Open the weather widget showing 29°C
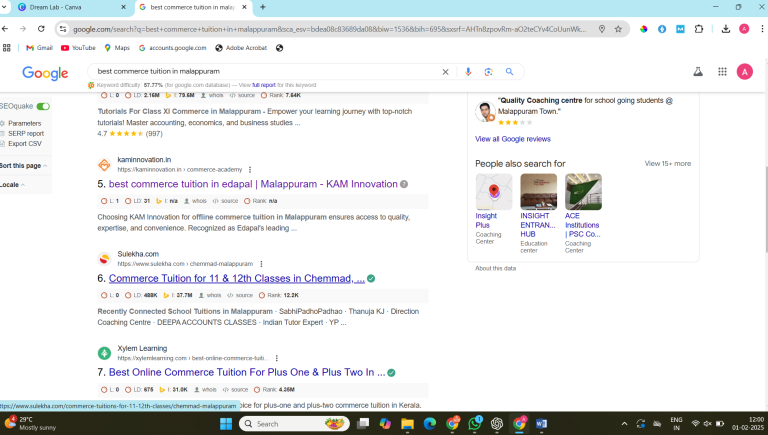The image size is (768, 435). [x=30, y=423]
